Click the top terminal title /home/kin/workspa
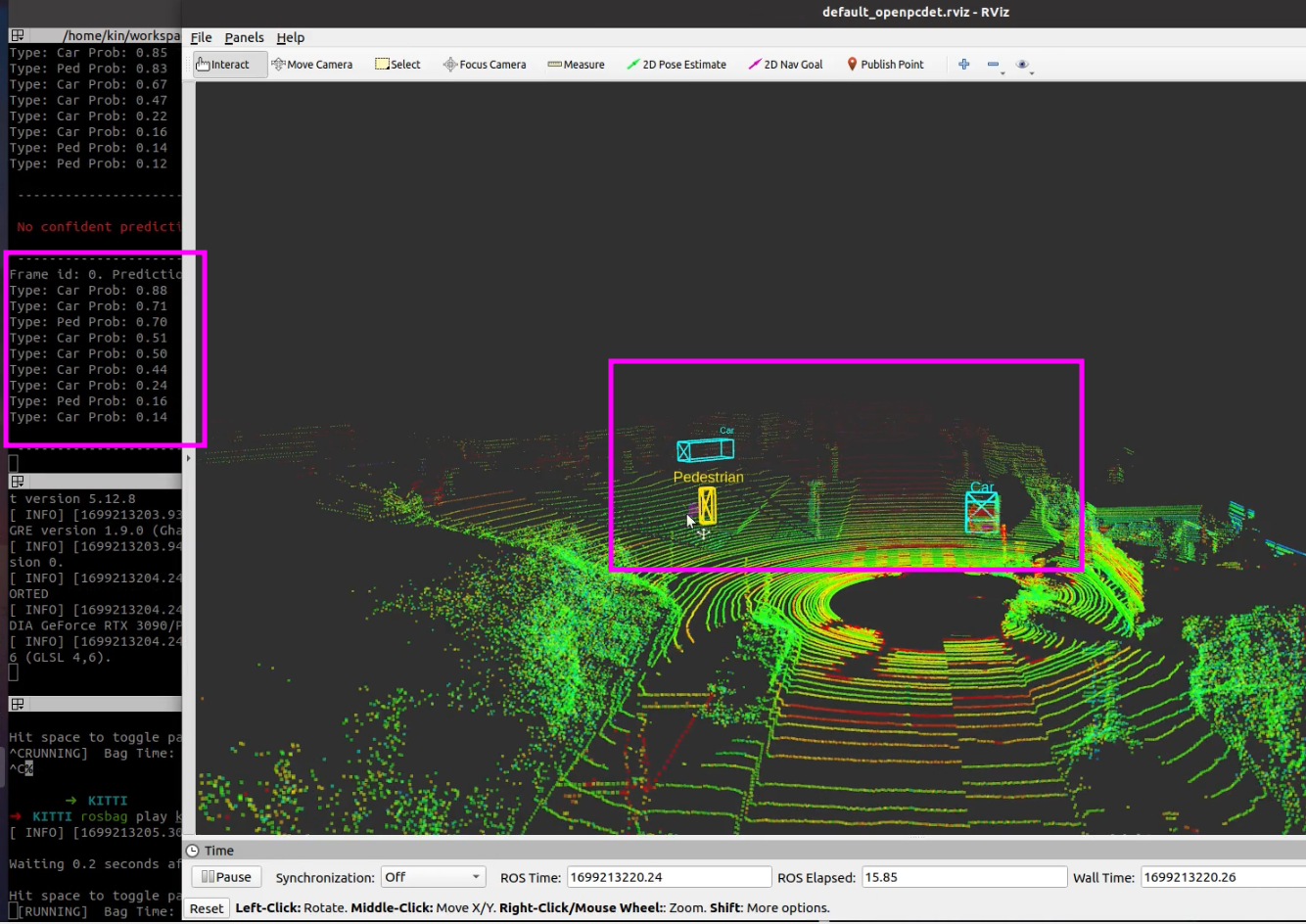Image resolution: width=1306 pixels, height=924 pixels. tap(121, 35)
